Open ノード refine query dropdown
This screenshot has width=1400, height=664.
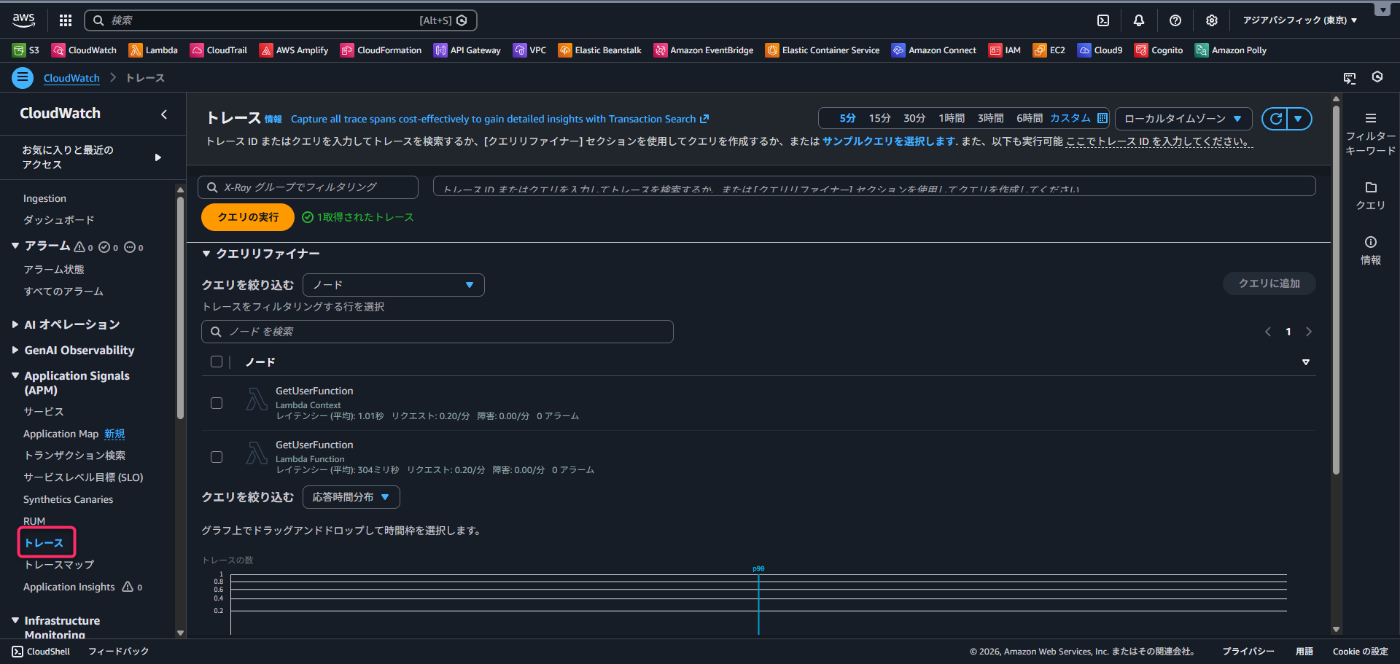[x=393, y=285]
